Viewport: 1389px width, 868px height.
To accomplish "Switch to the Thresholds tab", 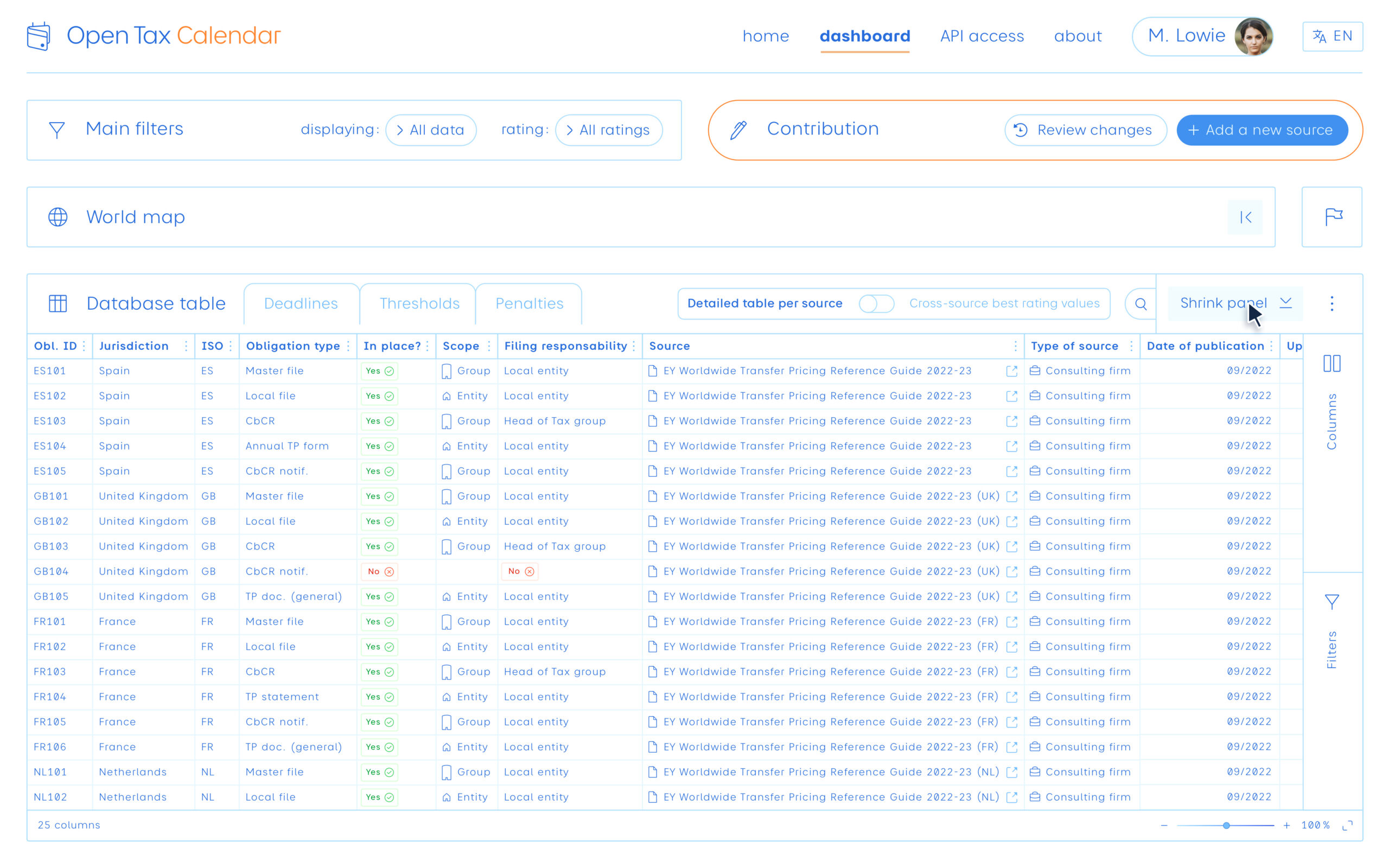I will [418, 303].
